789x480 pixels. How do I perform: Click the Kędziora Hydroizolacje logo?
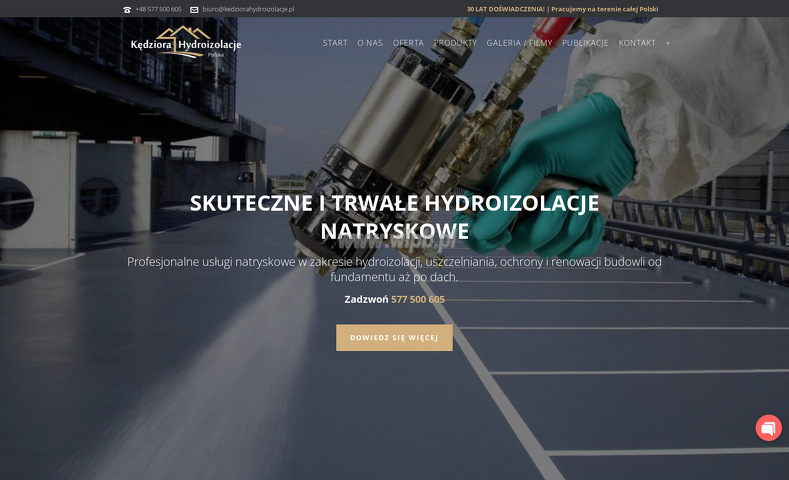(x=186, y=42)
